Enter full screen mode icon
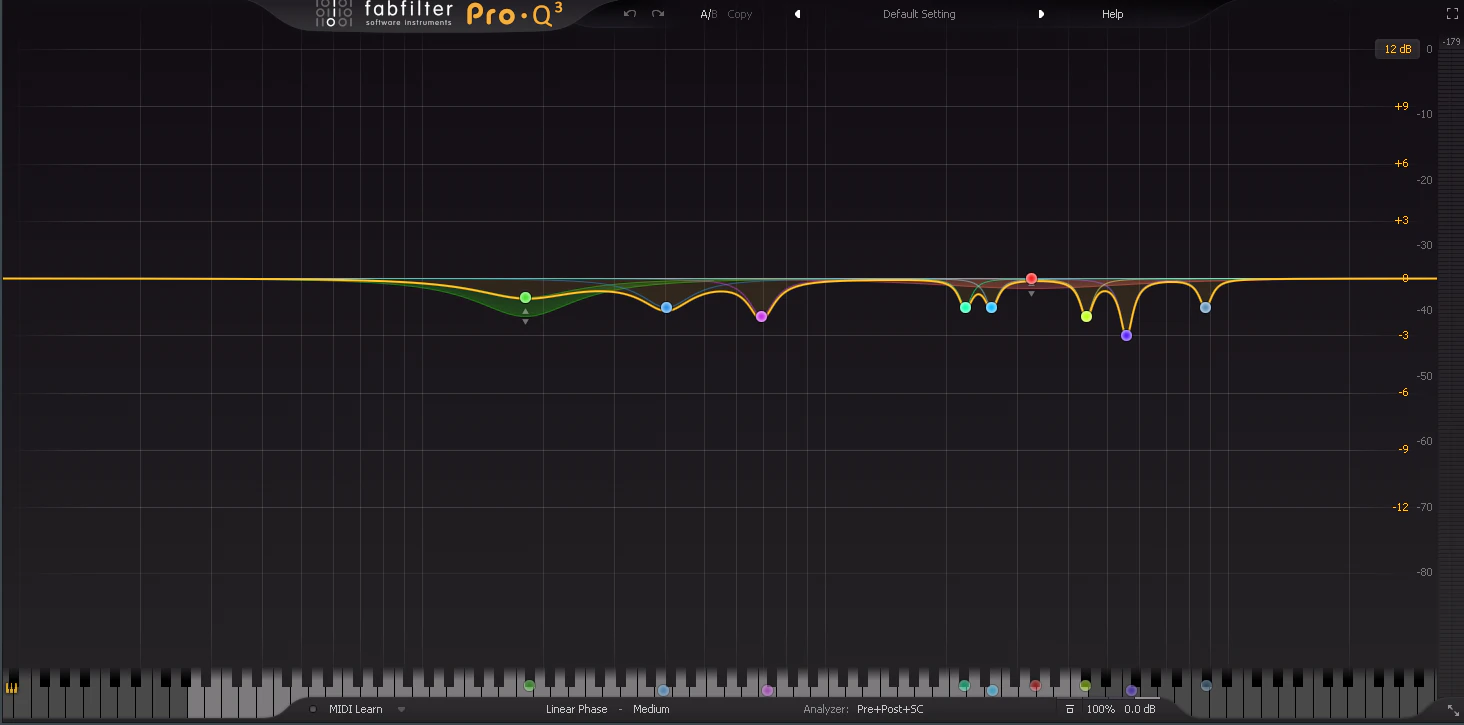This screenshot has height=725, width=1464. (1452, 14)
